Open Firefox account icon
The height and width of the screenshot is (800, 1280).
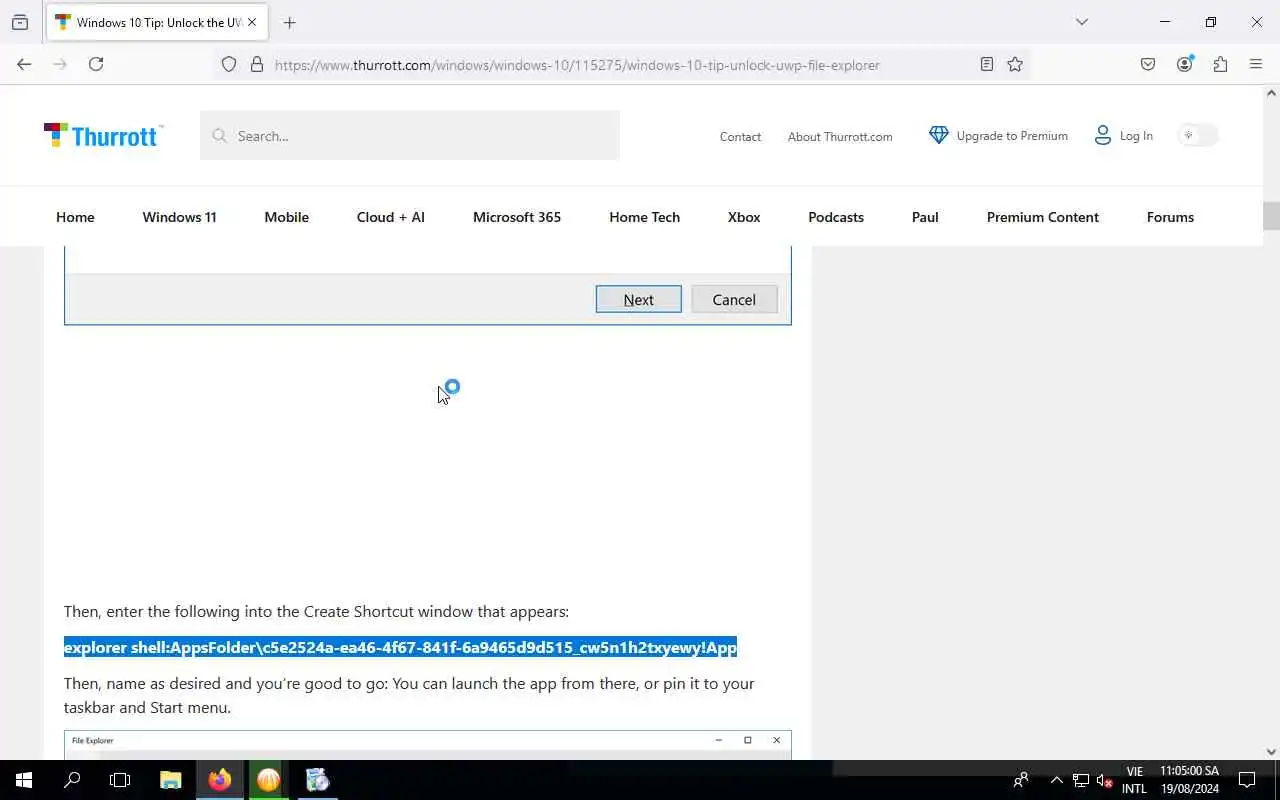pyautogui.click(x=1184, y=64)
